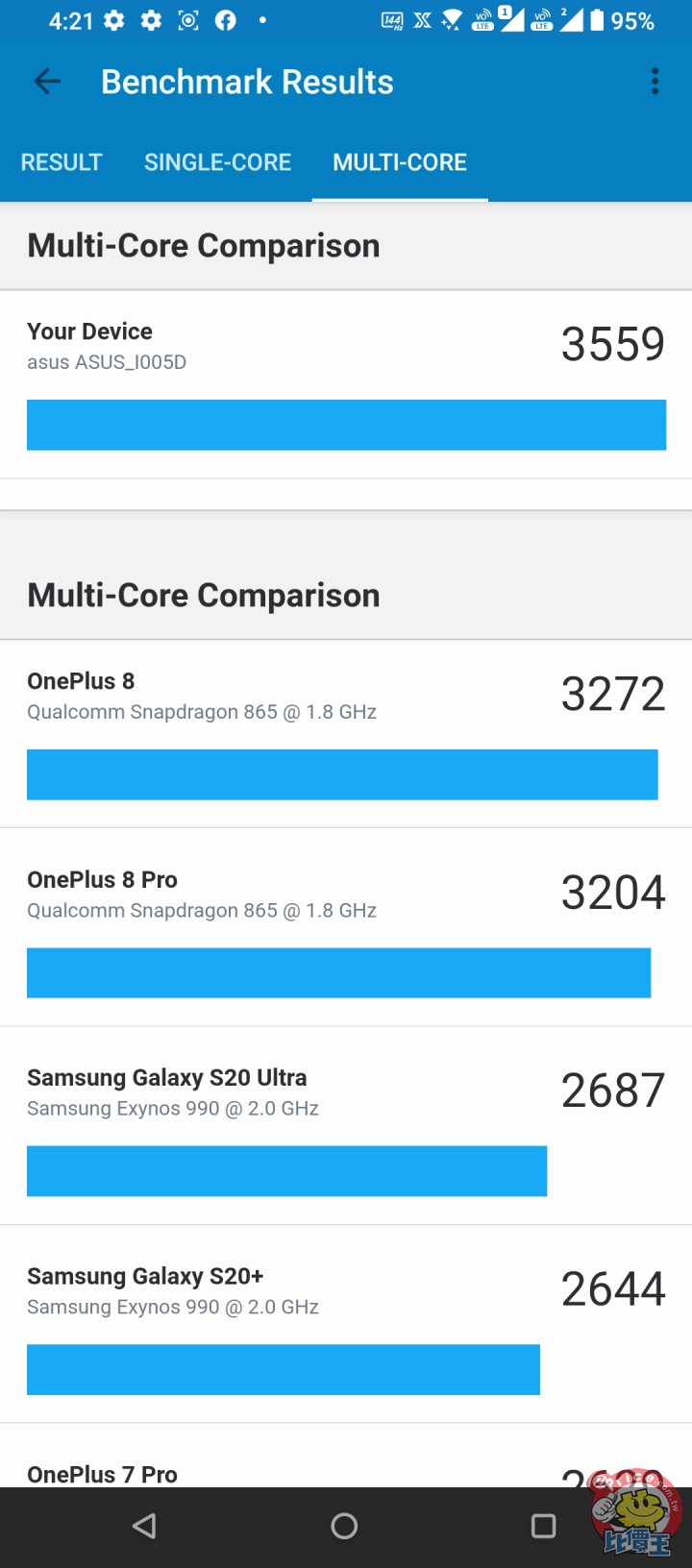Tap the Facebook notification icon in status bar

[226, 20]
